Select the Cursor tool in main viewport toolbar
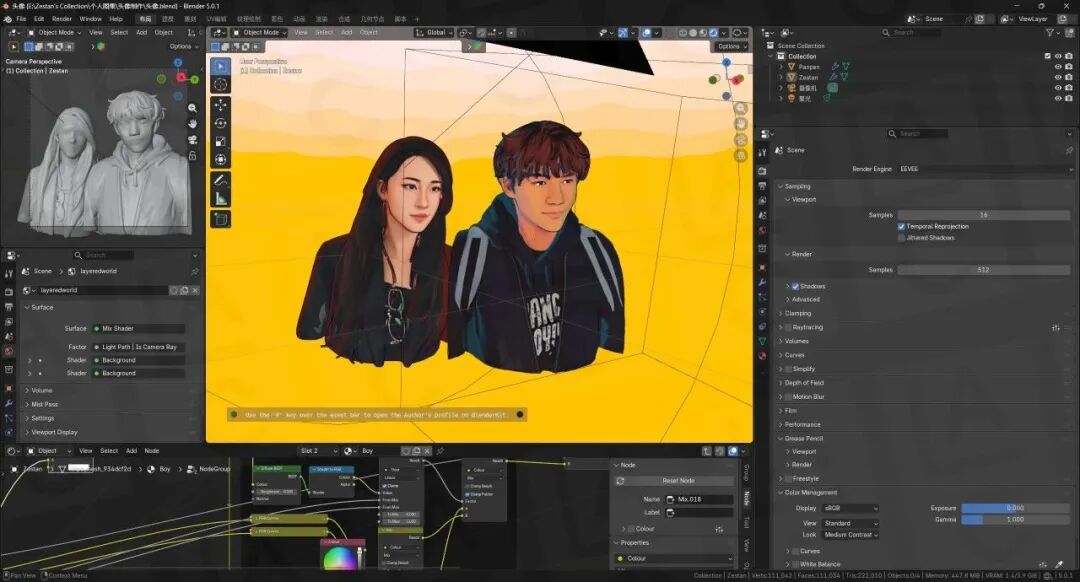Image resolution: width=1080 pixels, height=582 pixels. click(220, 84)
